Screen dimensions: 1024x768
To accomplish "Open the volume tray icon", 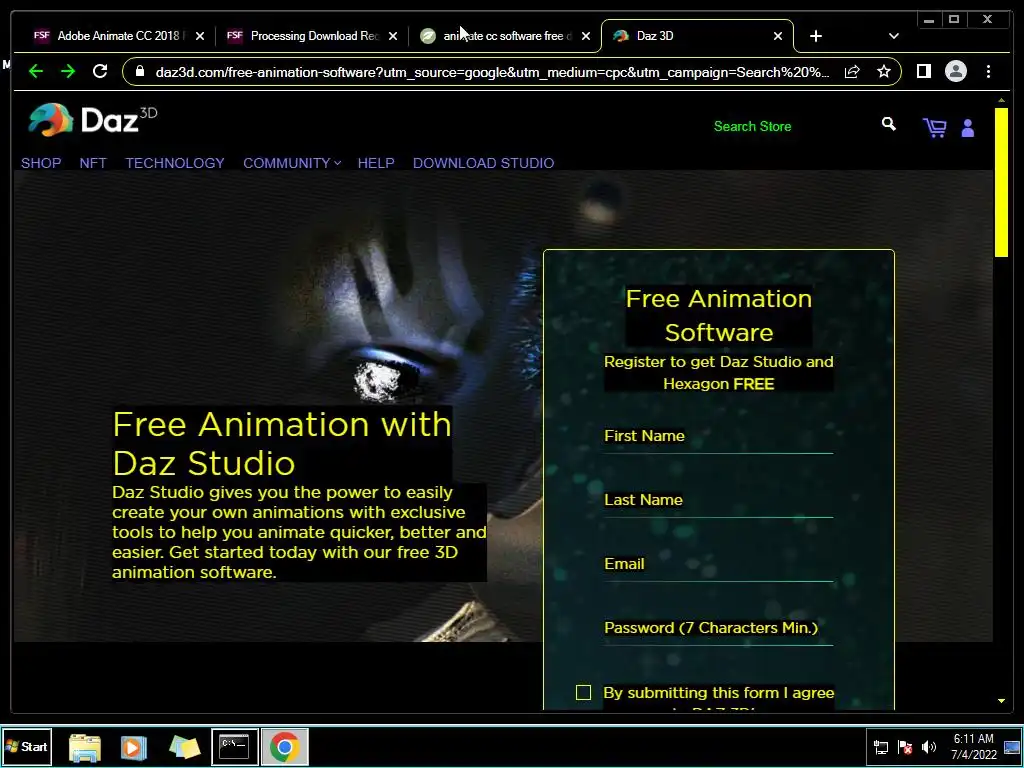I will 929,747.
